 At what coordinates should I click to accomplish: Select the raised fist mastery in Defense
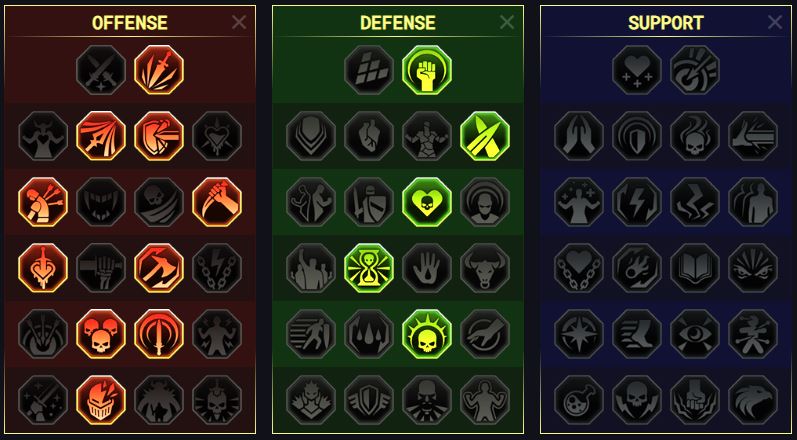(427, 70)
